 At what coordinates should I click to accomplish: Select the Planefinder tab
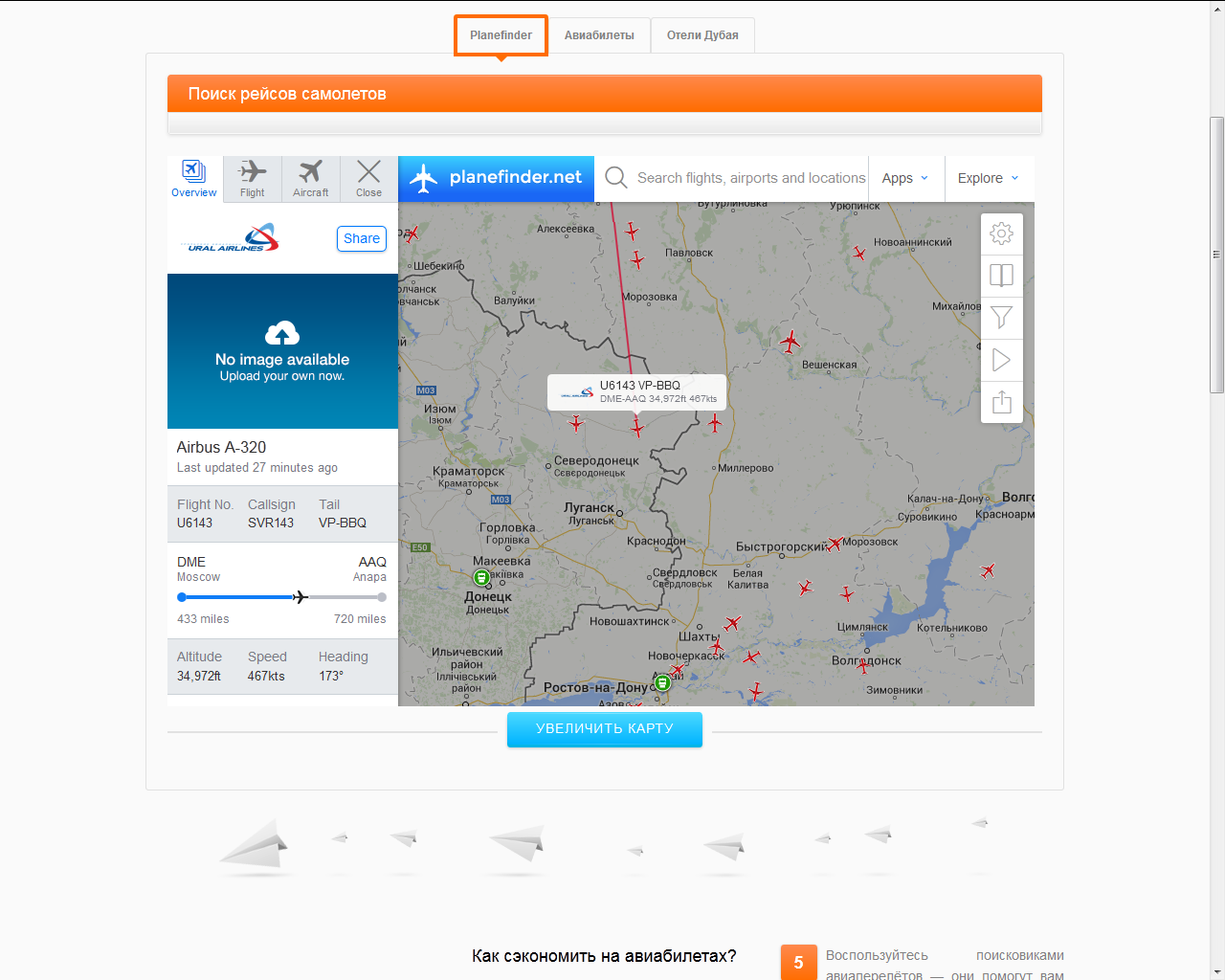(501, 35)
